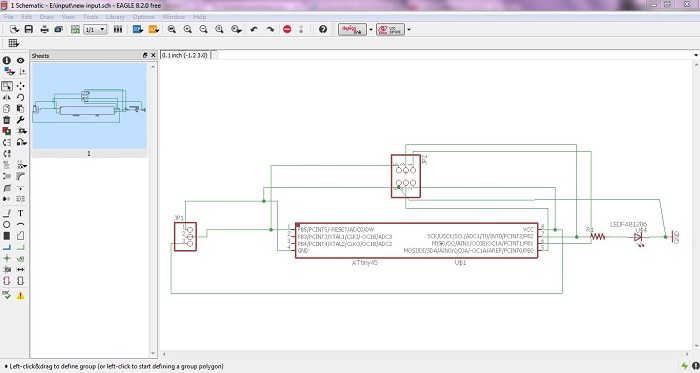Zoom in on the schematic
This screenshot has height=373, width=700.
point(188,29)
